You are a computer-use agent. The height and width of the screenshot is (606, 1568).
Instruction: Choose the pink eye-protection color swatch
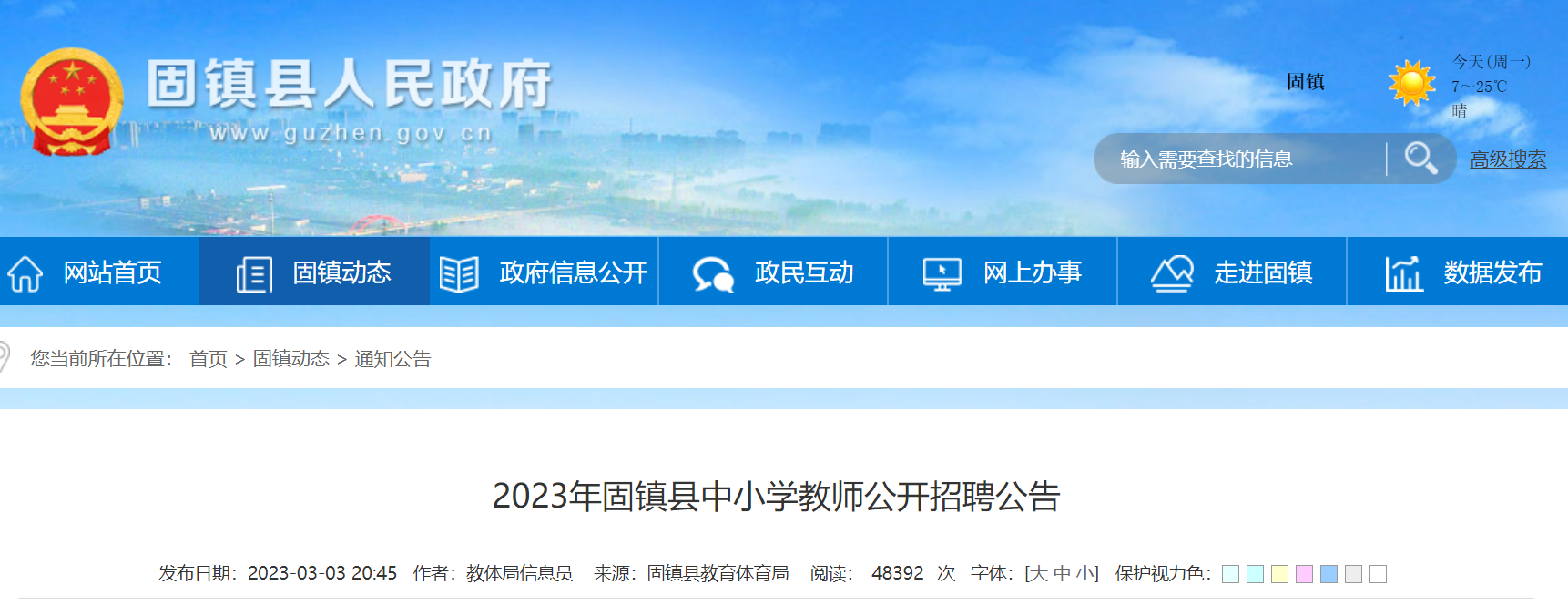[x=1304, y=574]
